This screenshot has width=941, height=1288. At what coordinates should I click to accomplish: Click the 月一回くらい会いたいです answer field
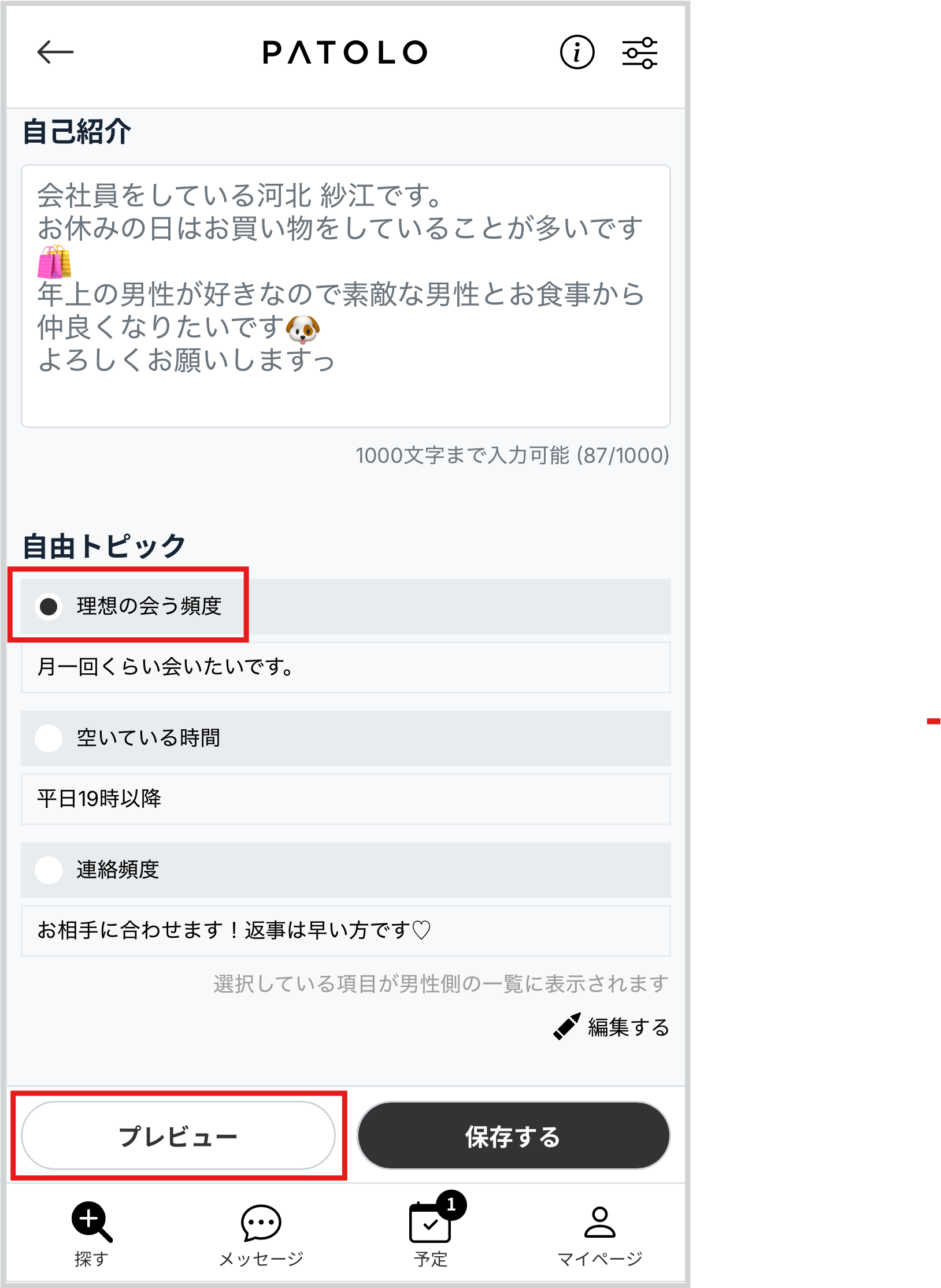click(346, 667)
